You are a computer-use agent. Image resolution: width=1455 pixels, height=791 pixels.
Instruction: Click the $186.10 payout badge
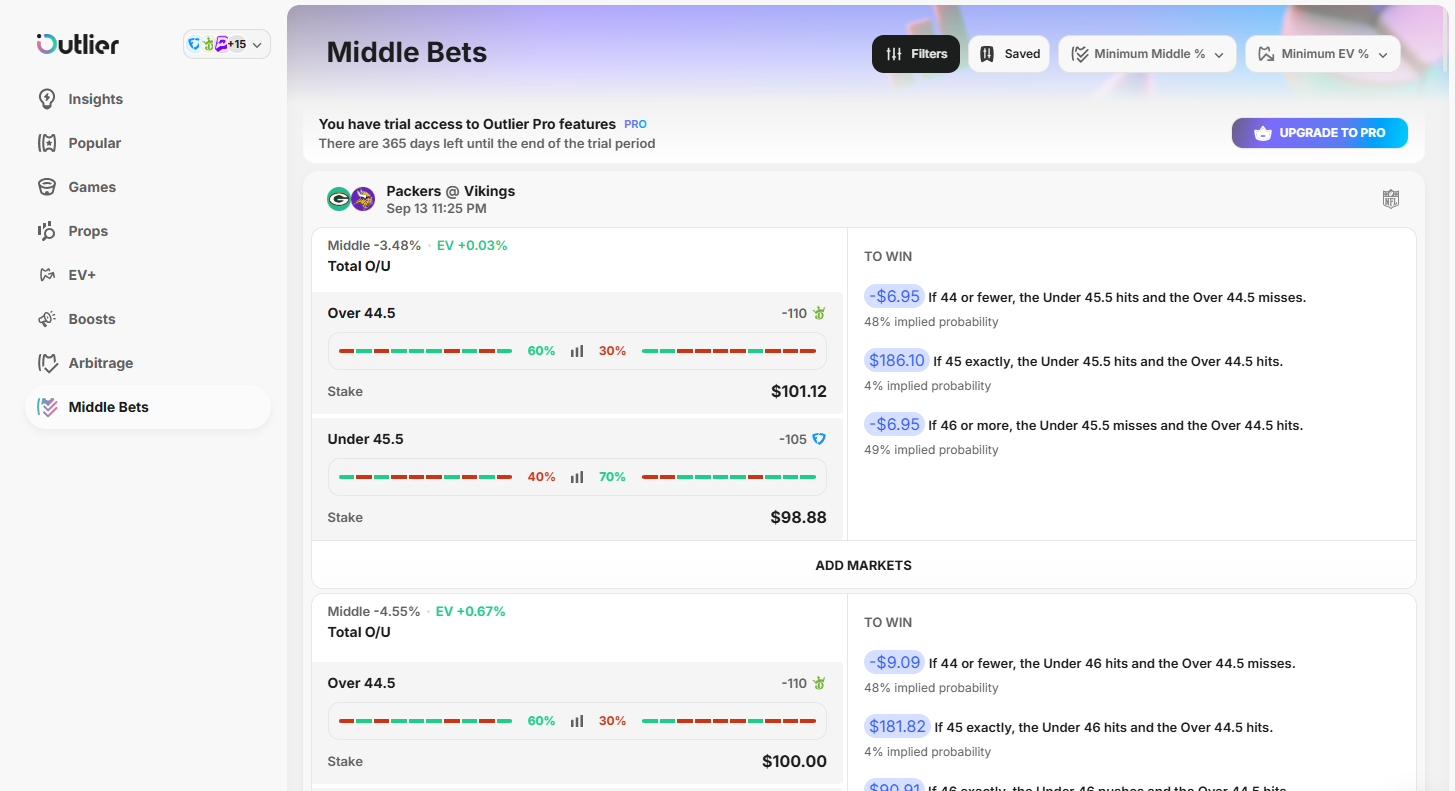click(x=897, y=361)
